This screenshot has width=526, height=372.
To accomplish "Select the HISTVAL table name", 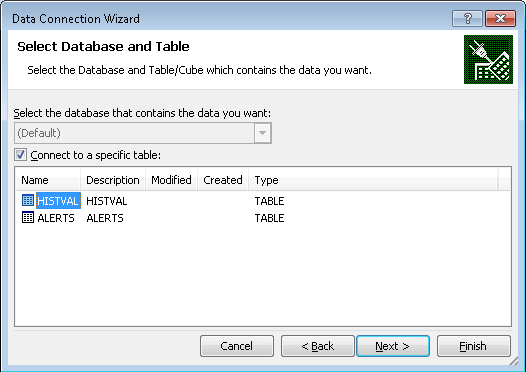I will [x=58, y=201].
